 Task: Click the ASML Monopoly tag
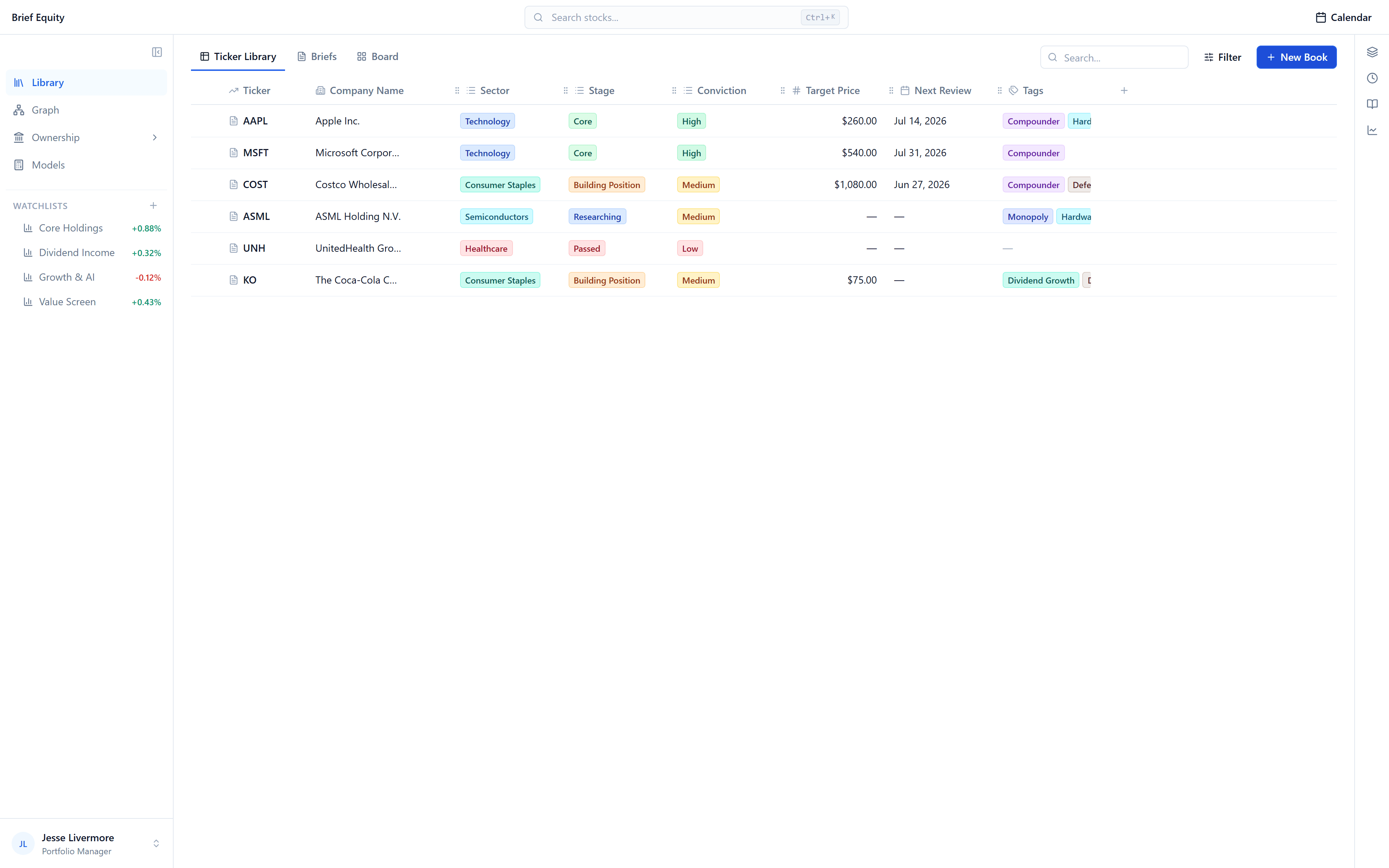click(1027, 216)
